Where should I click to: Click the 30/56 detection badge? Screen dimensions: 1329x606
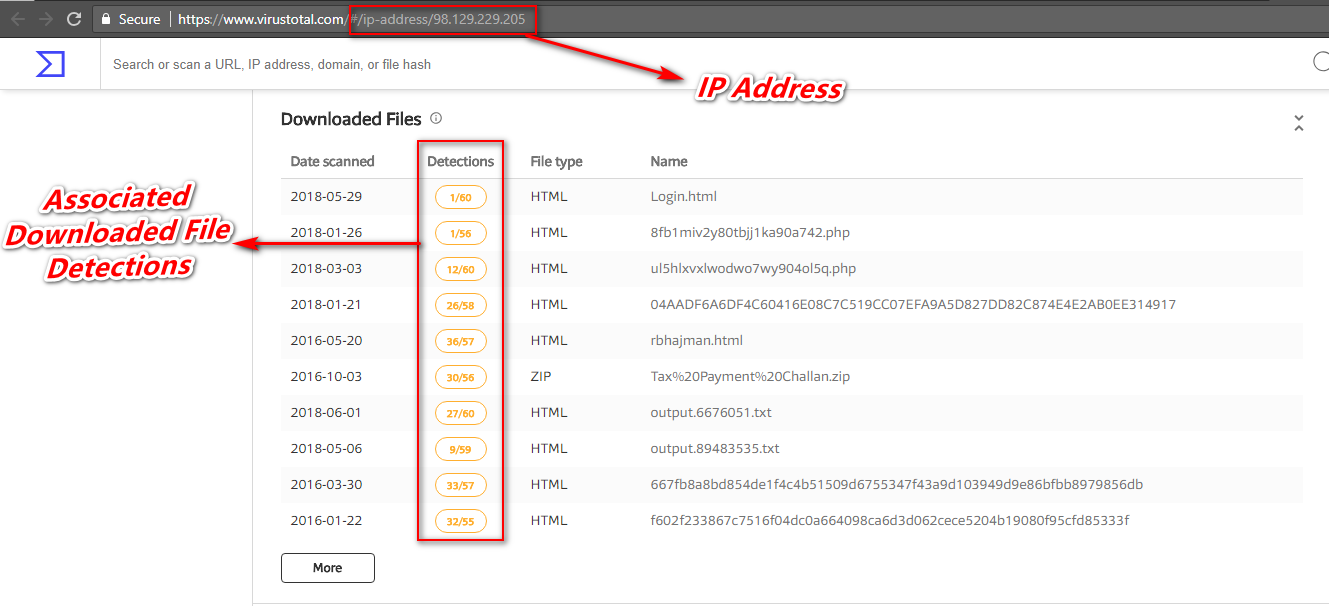tap(460, 378)
